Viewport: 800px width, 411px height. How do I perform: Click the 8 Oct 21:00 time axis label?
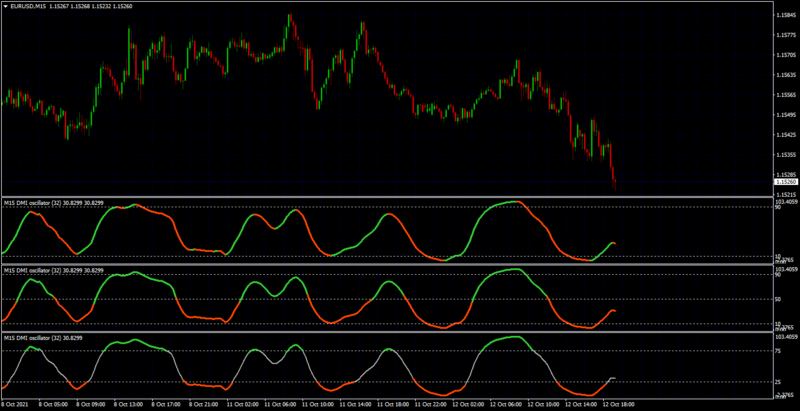pyautogui.click(x=206, y=404)
